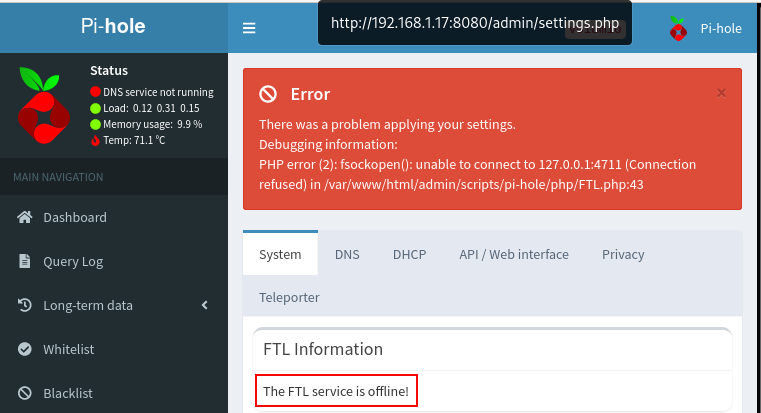This screenshot has width=761, height=413.
Task: Click 'MAIN NAVIGATION' sidebar header
Action: pyautogui.click(x=58, y=177)
